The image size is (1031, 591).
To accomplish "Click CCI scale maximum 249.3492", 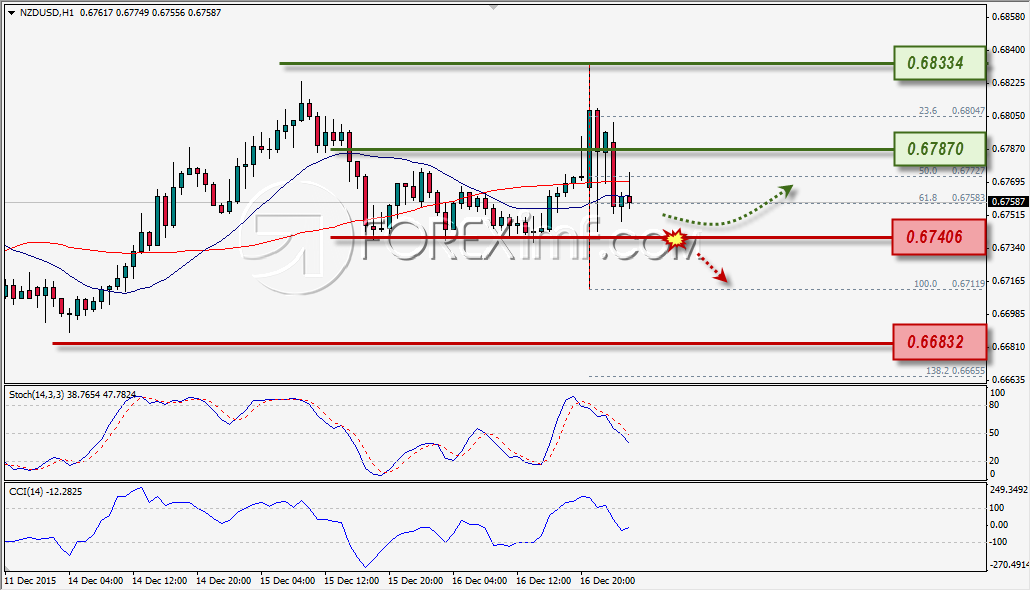I will click(x=1009, y=490).
